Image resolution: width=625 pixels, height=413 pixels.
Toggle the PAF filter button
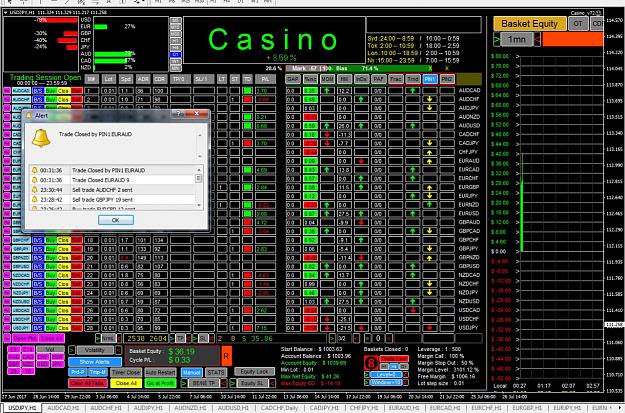coord(378,79)
